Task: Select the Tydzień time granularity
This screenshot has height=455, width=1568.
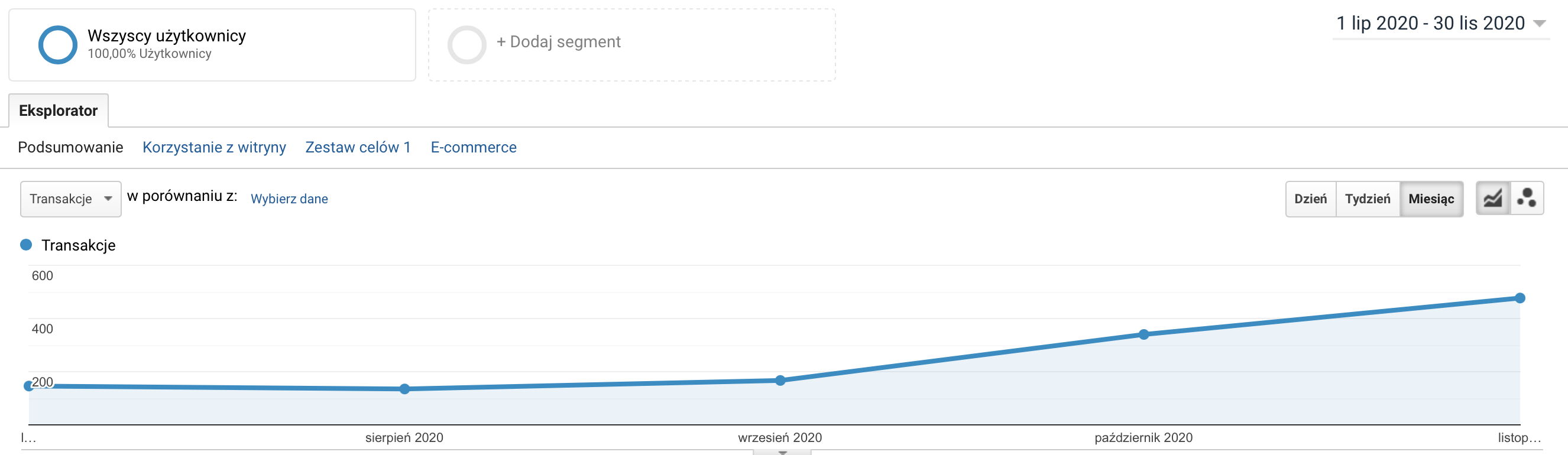Action: [1368, 199]
